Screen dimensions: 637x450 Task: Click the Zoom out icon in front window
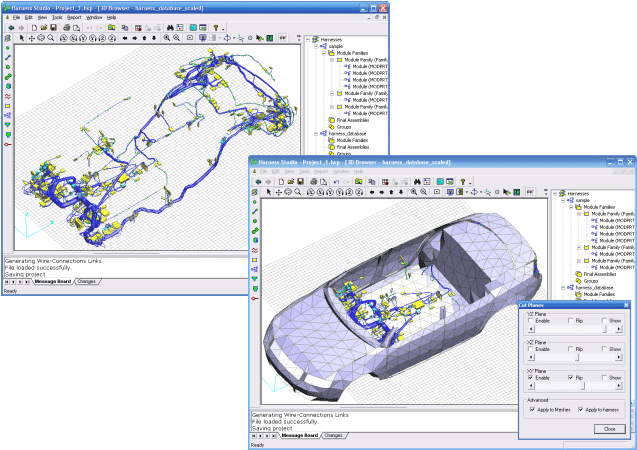click(424, 192)
